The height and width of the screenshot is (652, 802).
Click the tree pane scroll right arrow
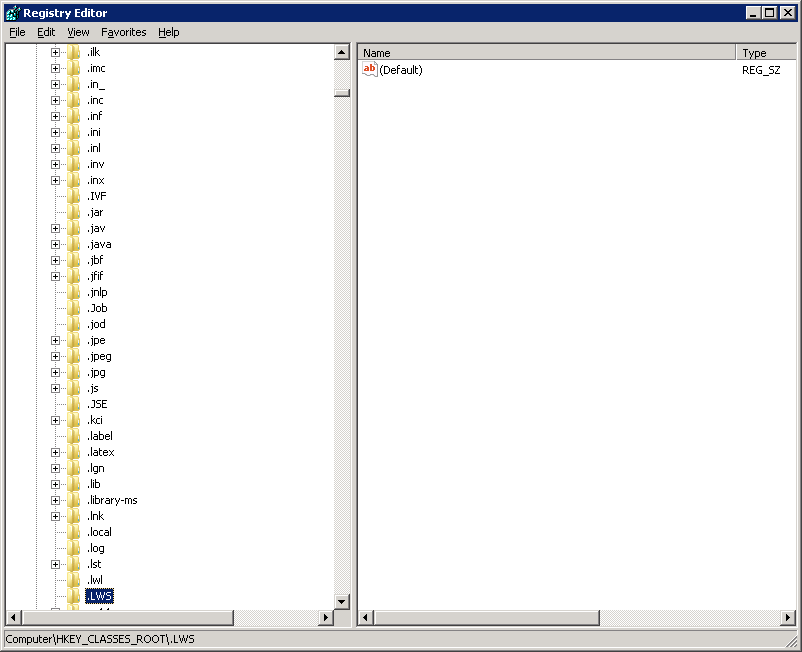(326, 618)
